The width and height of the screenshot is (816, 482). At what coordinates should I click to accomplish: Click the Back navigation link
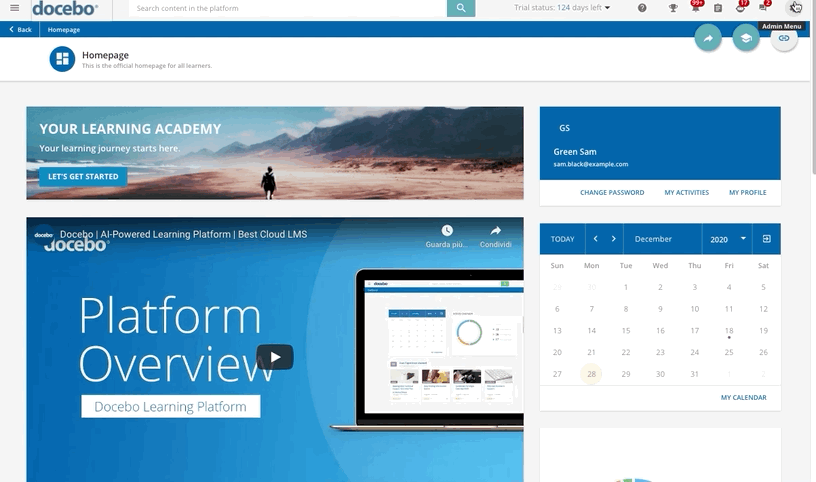tap(20, 30)
